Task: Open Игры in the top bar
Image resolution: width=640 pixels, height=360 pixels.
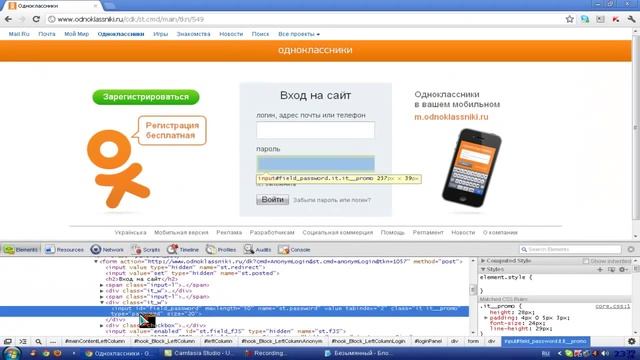Action: click(160, 34)
